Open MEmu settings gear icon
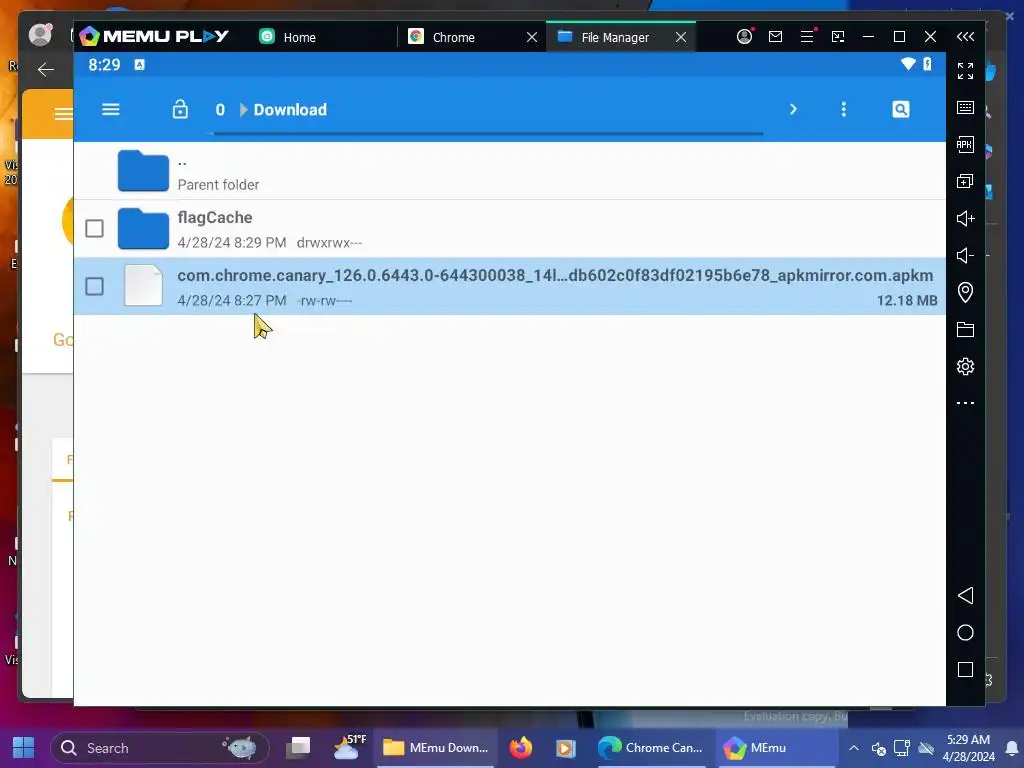The height and width of the screenshot is (768, 1024). tap(965, 366)
